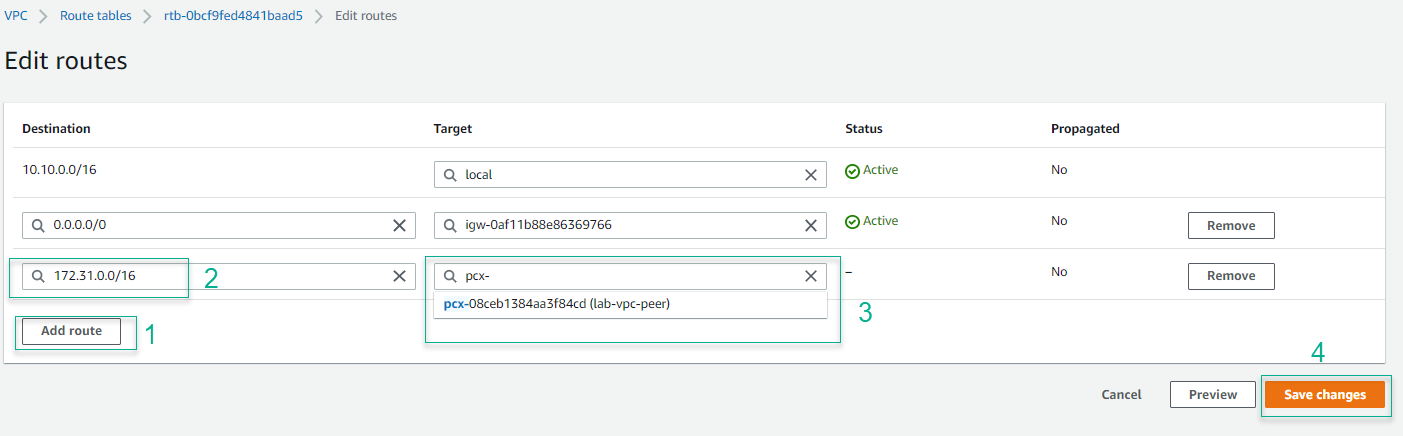The image size is (1403, 436).
Task: Click the Propagated column header
Action: click(1085, 129)
